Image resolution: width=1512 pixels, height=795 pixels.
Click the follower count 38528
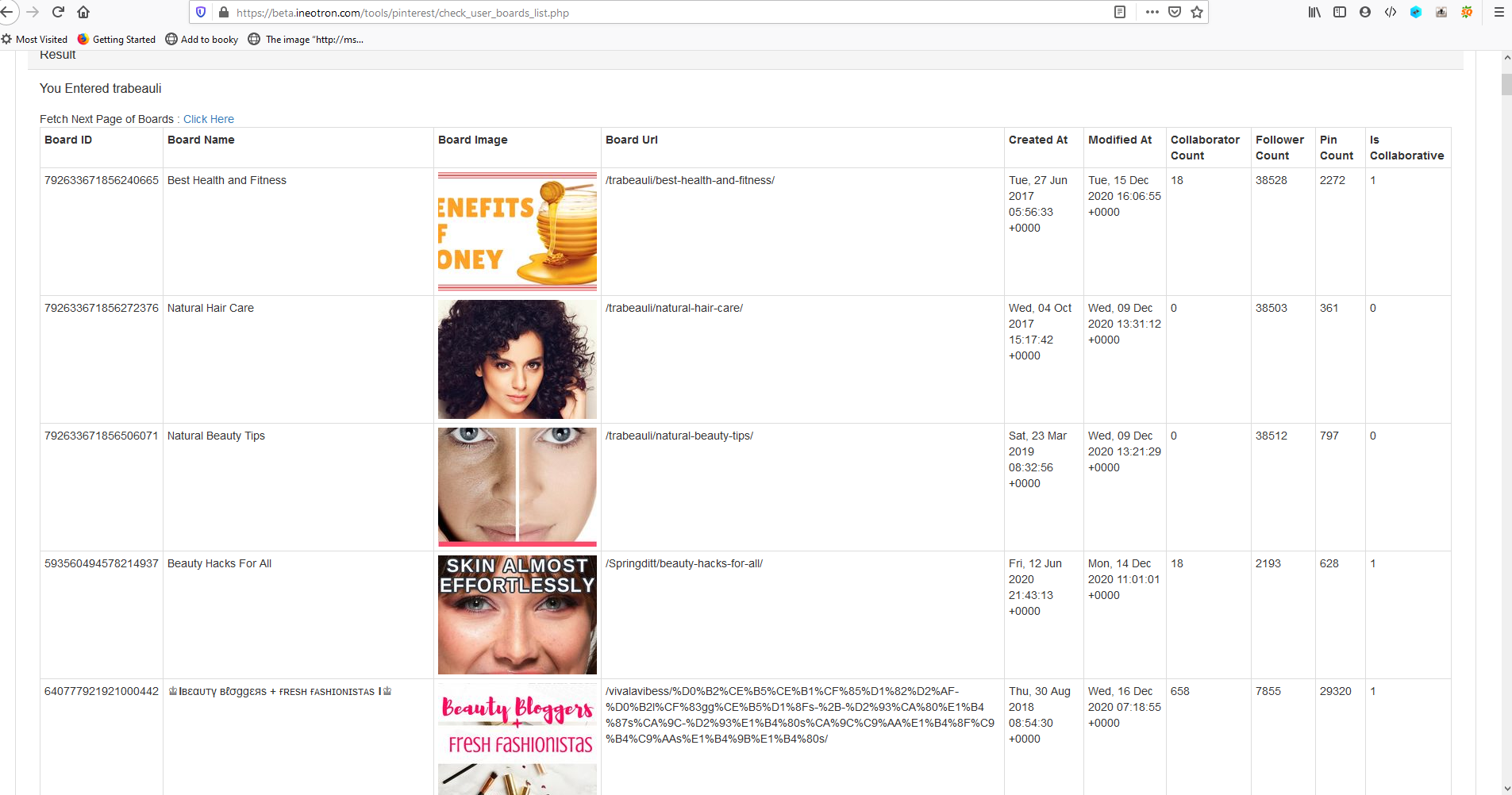point(1272,180)
